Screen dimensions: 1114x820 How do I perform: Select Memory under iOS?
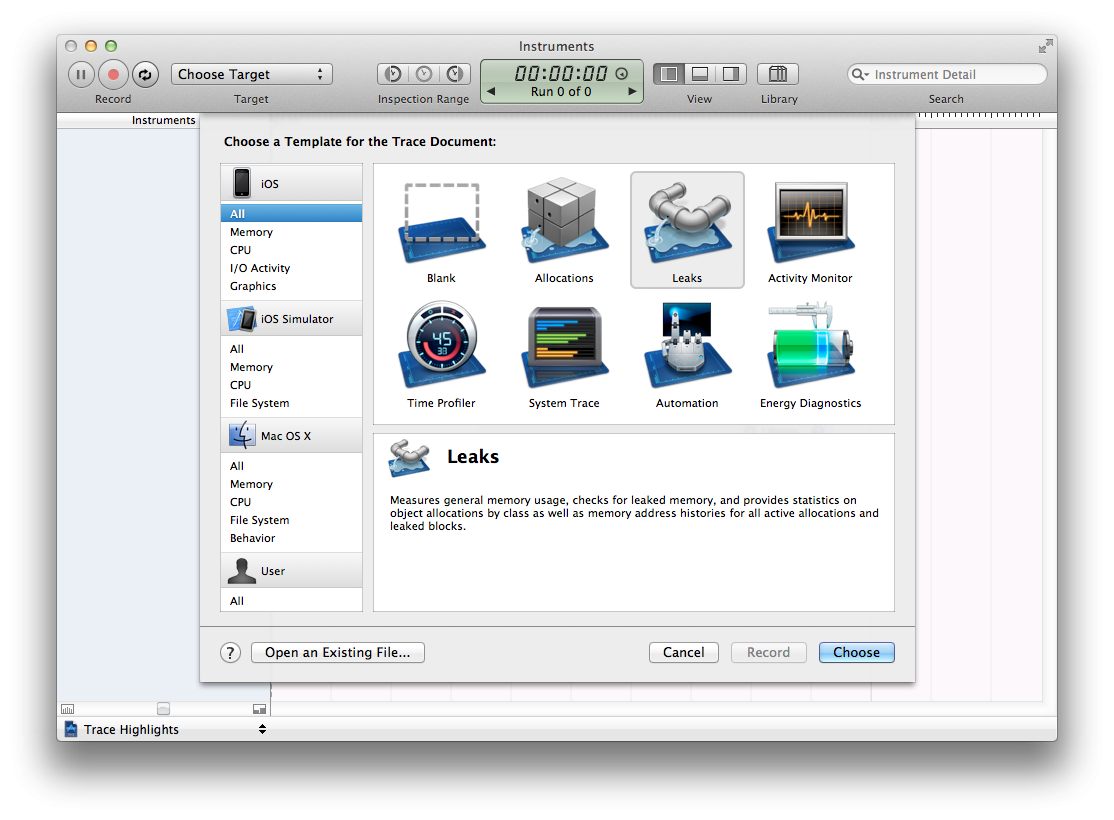point(291,232)
